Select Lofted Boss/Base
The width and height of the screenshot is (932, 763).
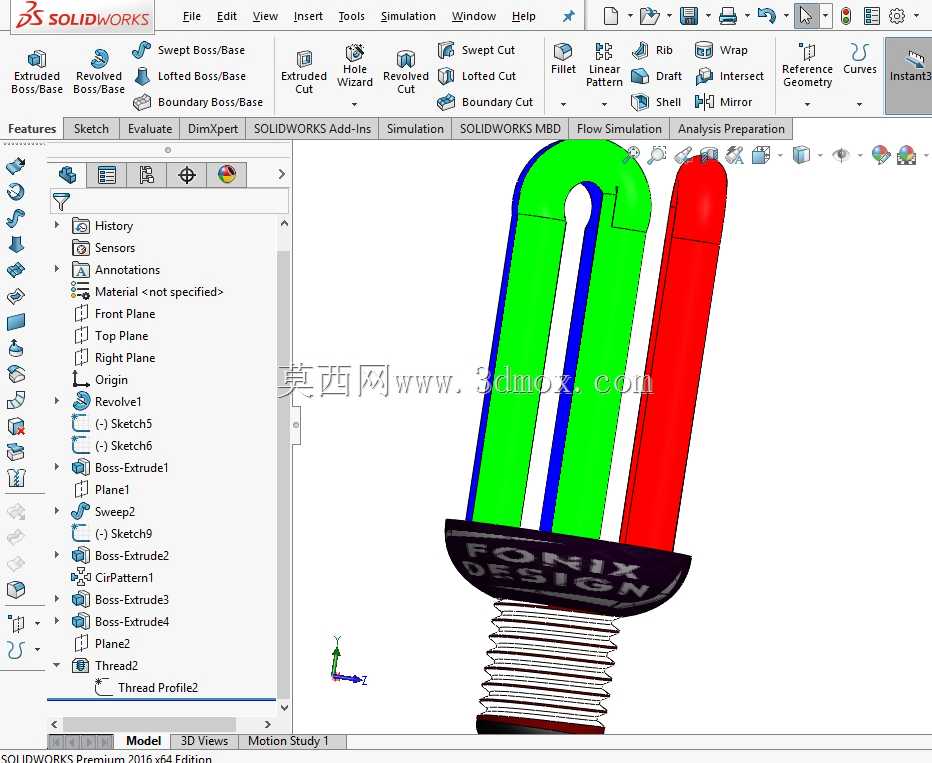(x=190, y=76)
